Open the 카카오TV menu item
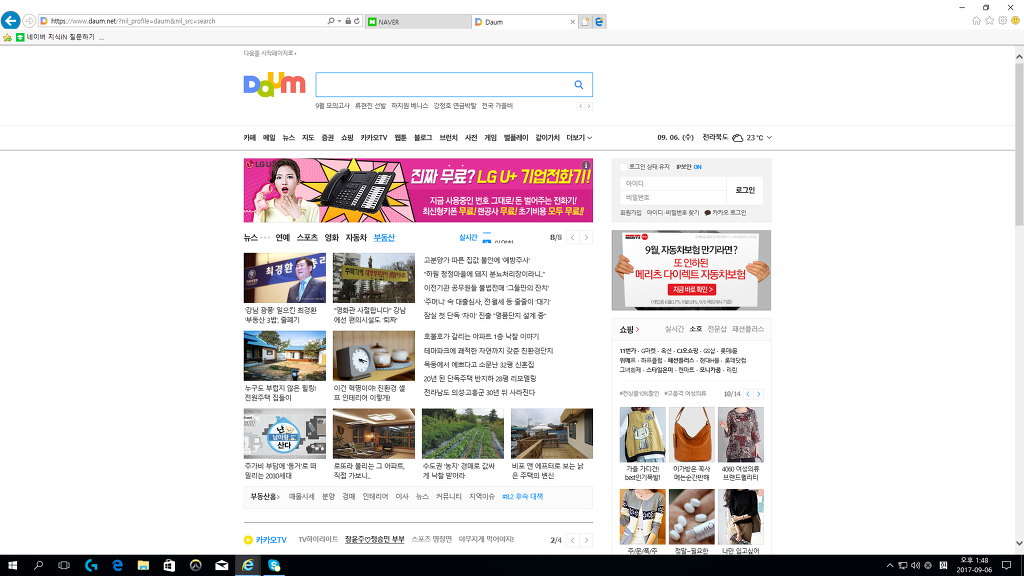The height and width of the screenshot is (576, 1024). 374,138
